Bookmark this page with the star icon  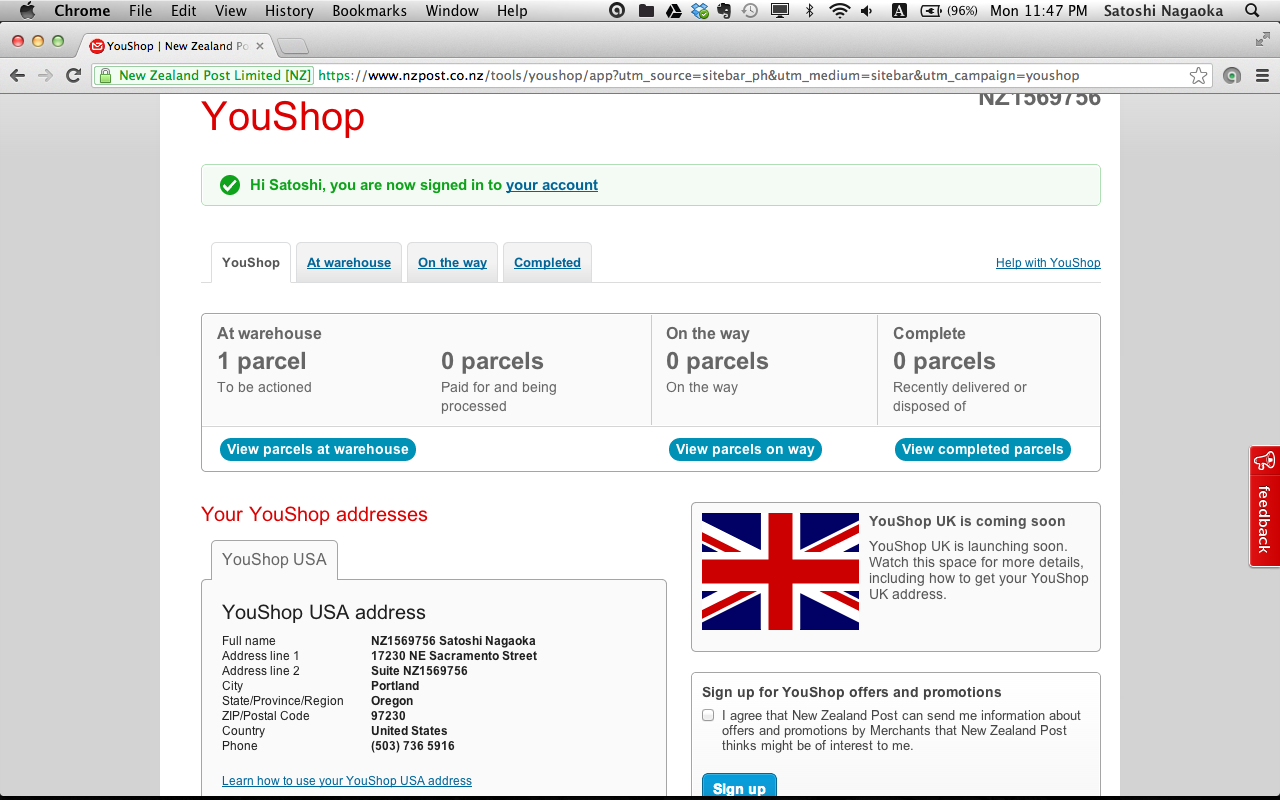[x=1198, y=75]
